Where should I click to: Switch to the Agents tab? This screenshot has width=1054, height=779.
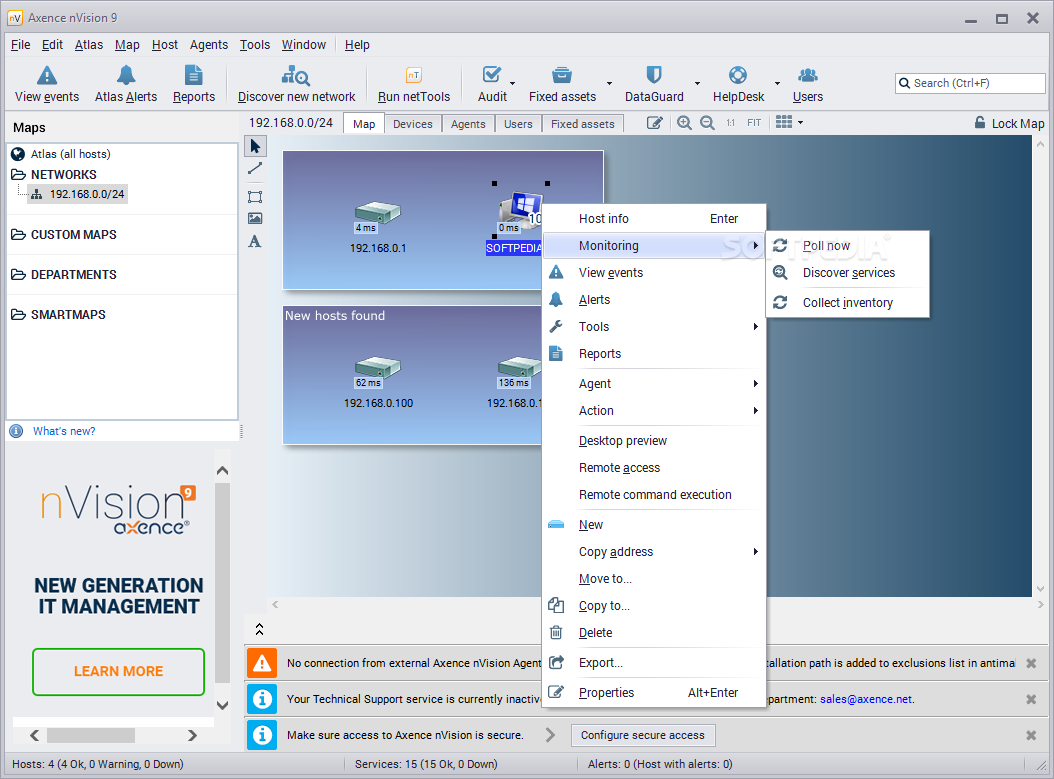coord(468,124)
